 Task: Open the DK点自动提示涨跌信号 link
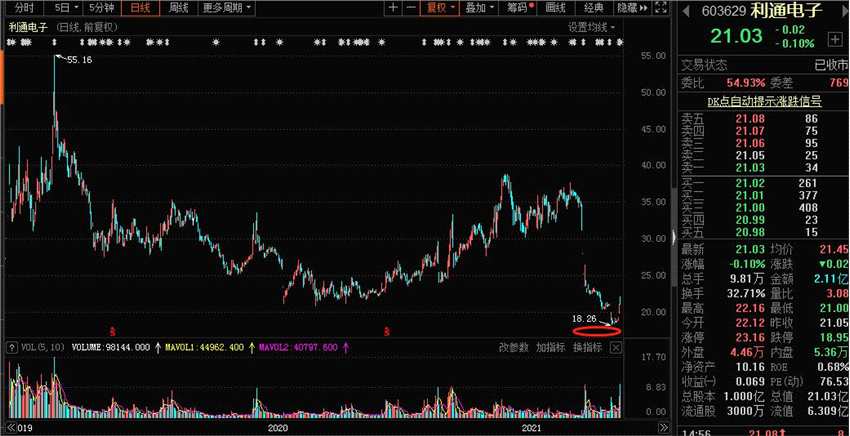point(764,101)
